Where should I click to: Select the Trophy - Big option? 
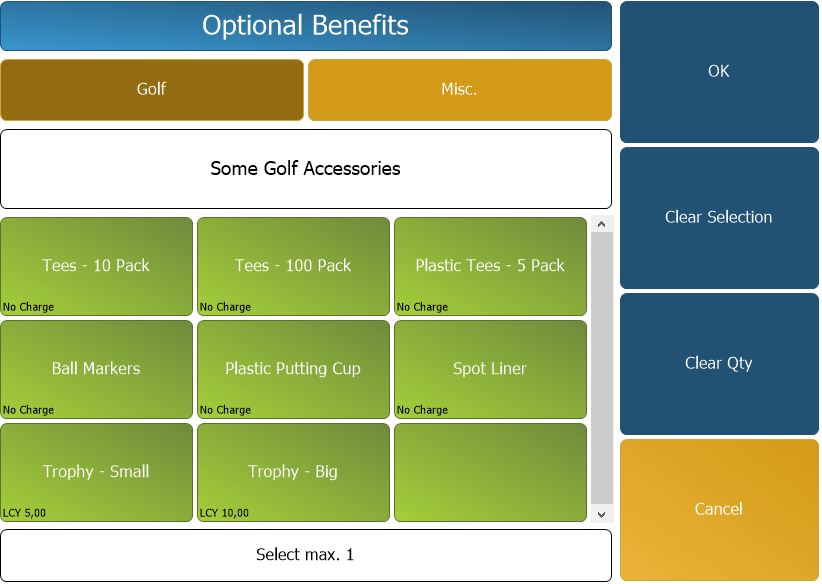coord(293,472)
